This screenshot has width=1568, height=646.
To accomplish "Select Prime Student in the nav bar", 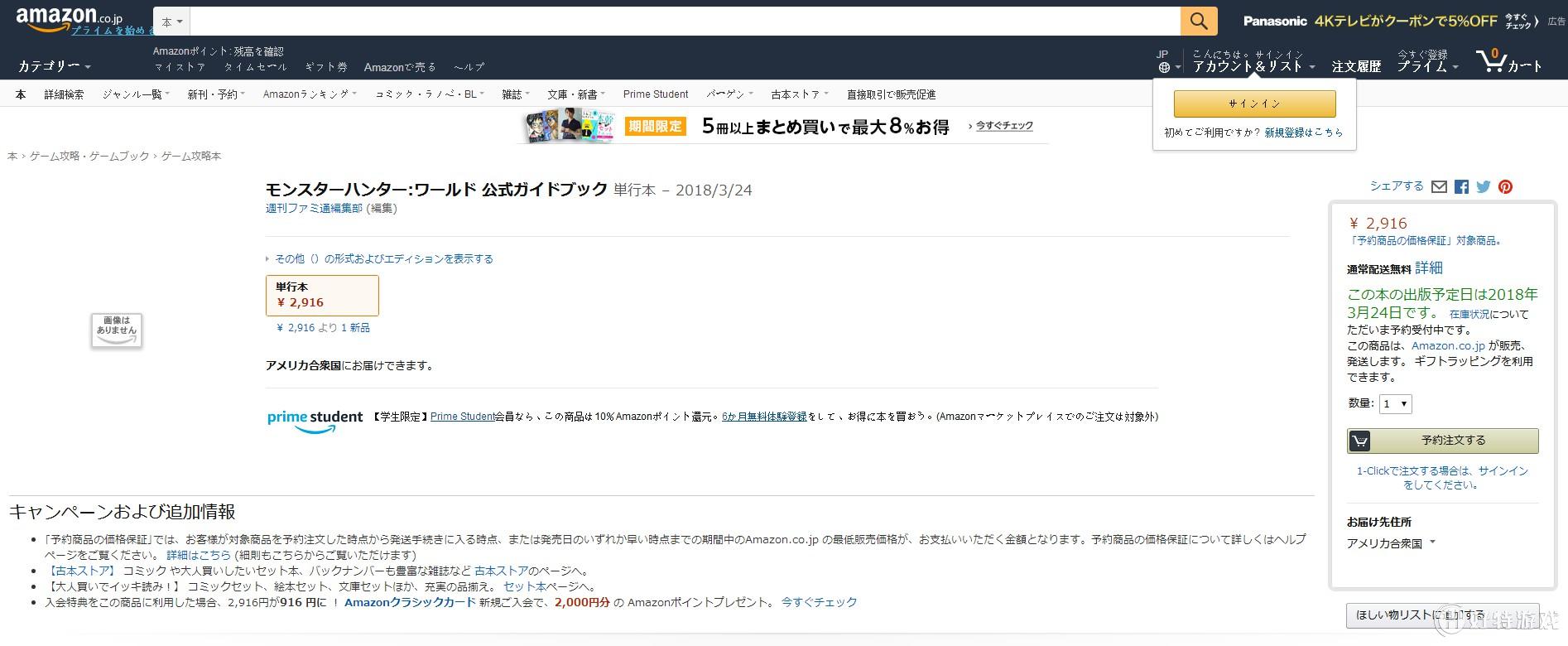I will click(x=656, y=94).
